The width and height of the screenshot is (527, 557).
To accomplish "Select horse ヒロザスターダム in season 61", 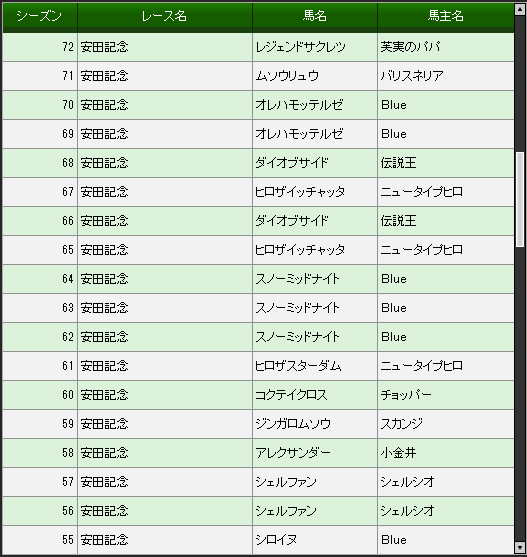I will 298,366.
